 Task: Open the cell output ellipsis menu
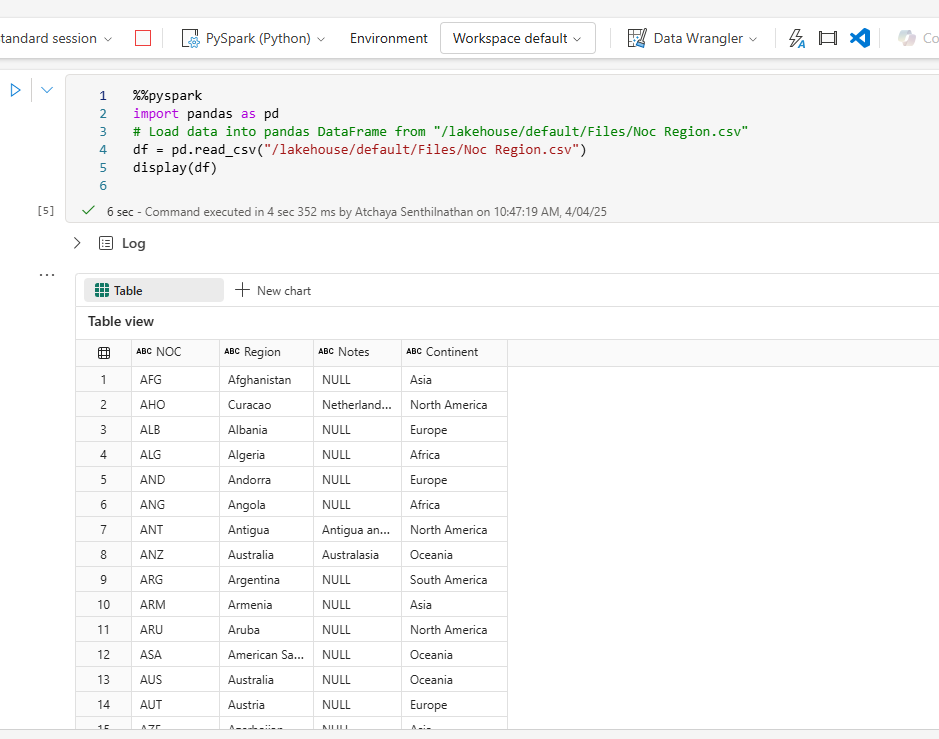tap(47, 274)
